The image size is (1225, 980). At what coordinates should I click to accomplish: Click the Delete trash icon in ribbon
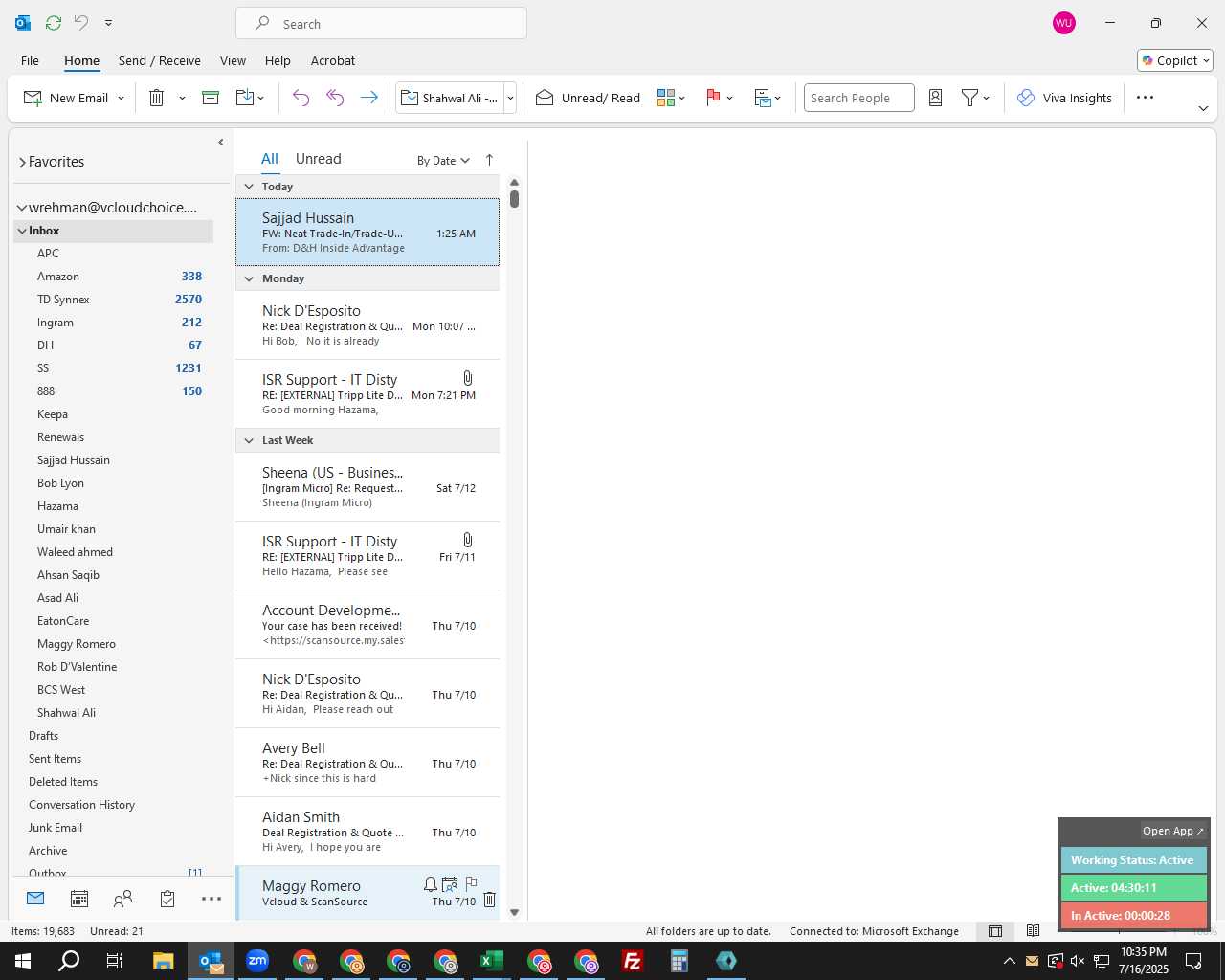coord(157,98)
